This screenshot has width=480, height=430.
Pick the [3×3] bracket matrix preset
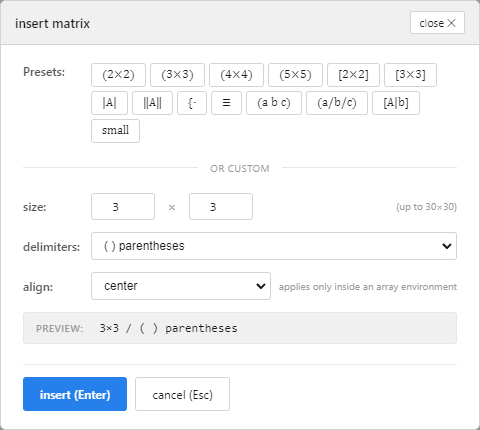(x=410, y=75)
